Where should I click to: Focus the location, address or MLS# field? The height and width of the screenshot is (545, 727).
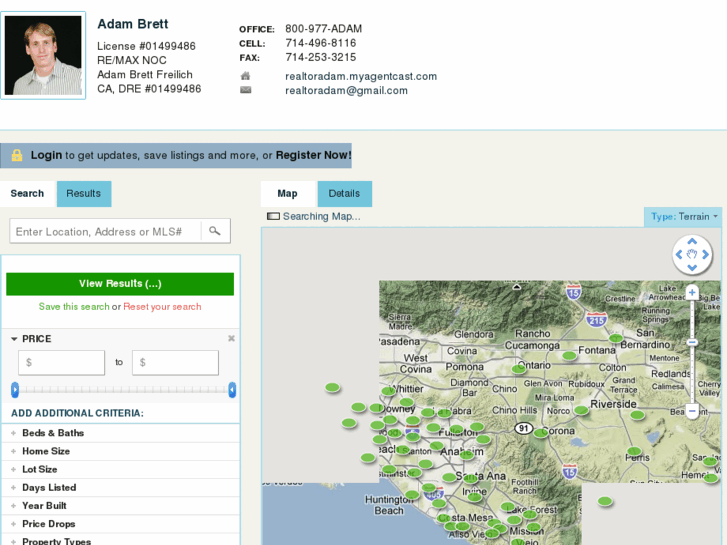click(x=104, y=231)
